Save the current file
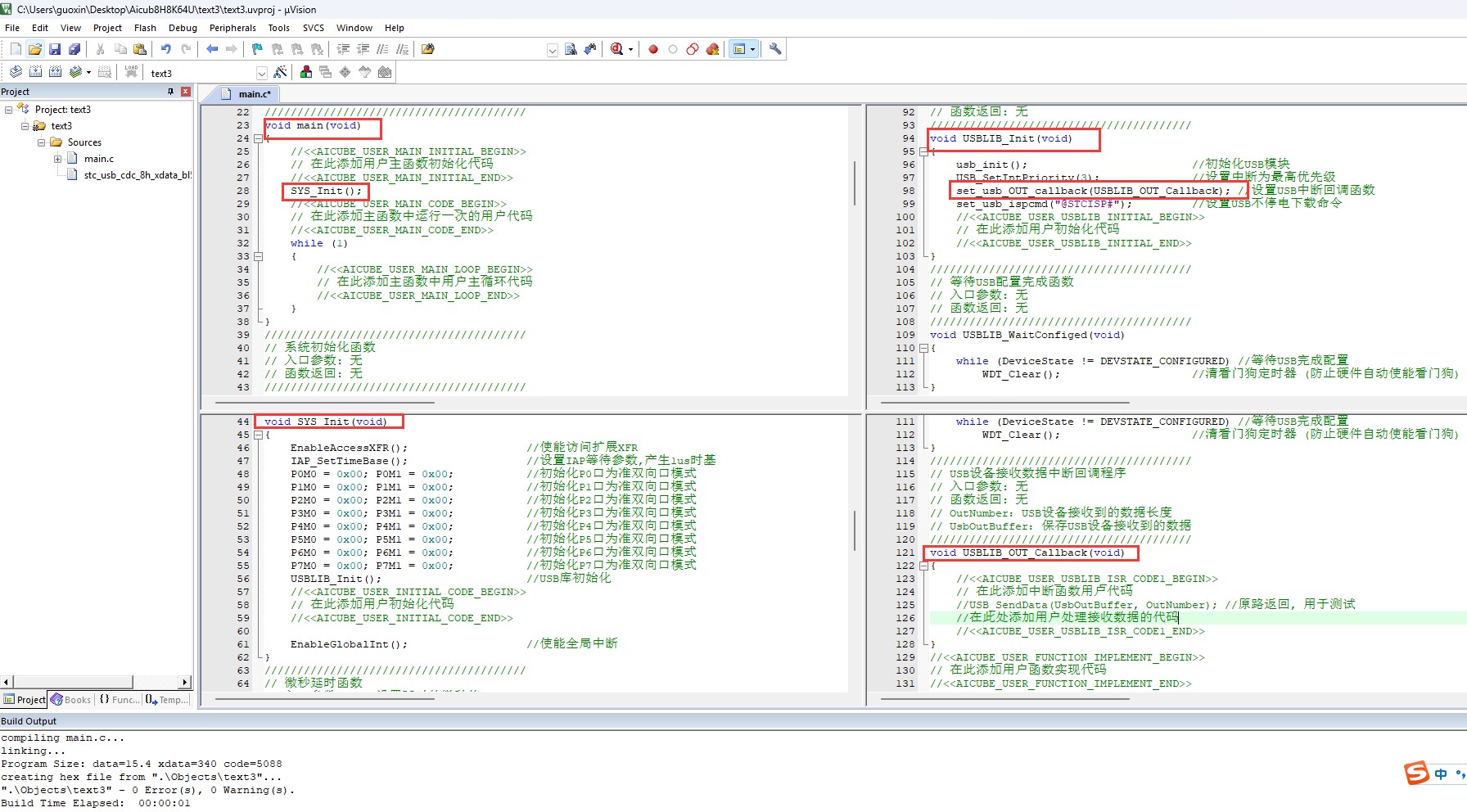1467x812 pixels. [x=55, y=49]
